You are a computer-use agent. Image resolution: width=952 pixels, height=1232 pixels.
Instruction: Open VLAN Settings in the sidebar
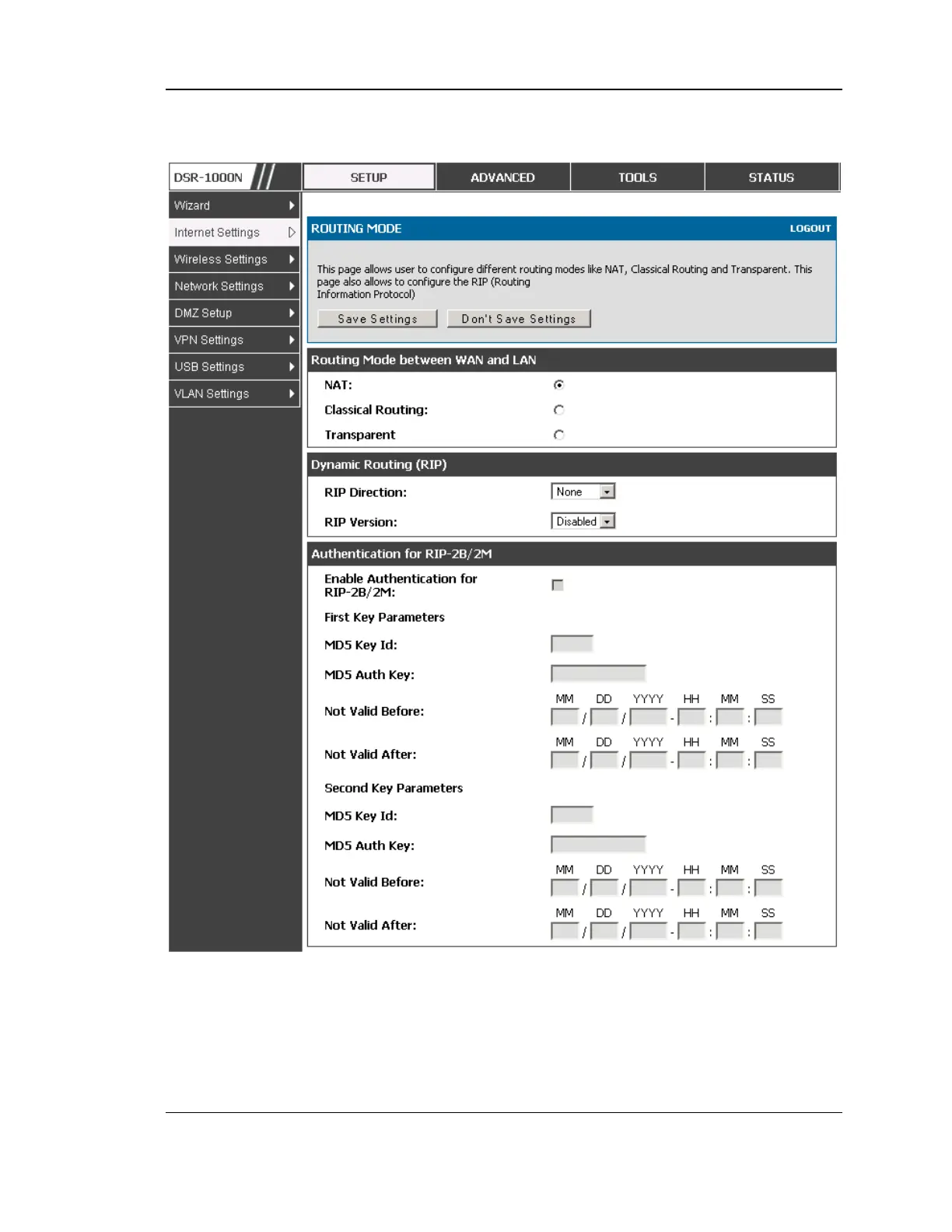pos(234,394)
